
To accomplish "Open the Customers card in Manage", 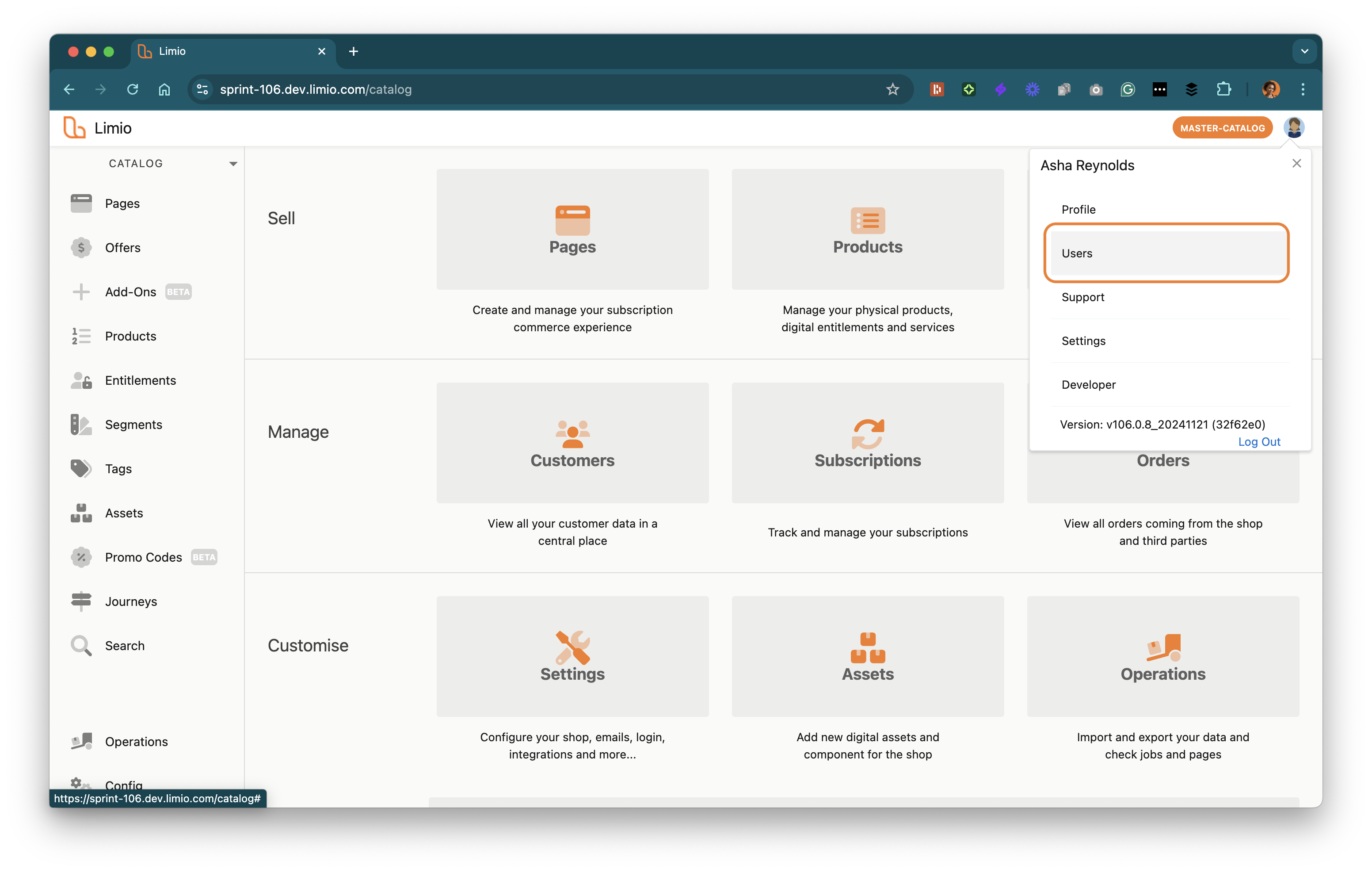I will (572, 443).
